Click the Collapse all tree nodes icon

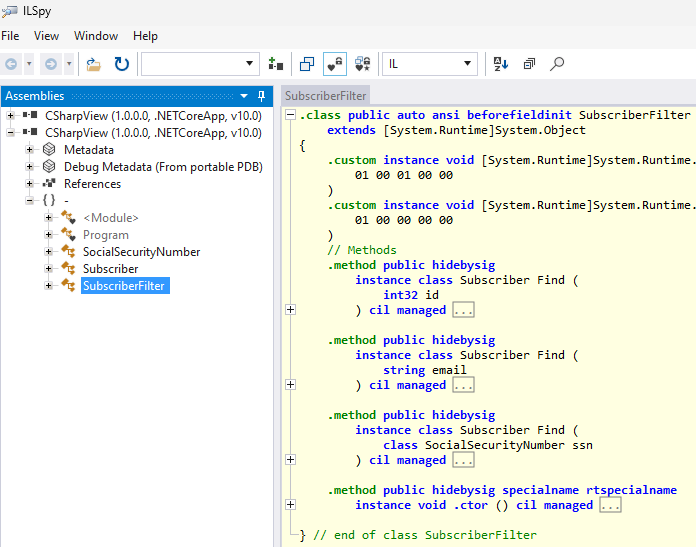pos(529,64)
